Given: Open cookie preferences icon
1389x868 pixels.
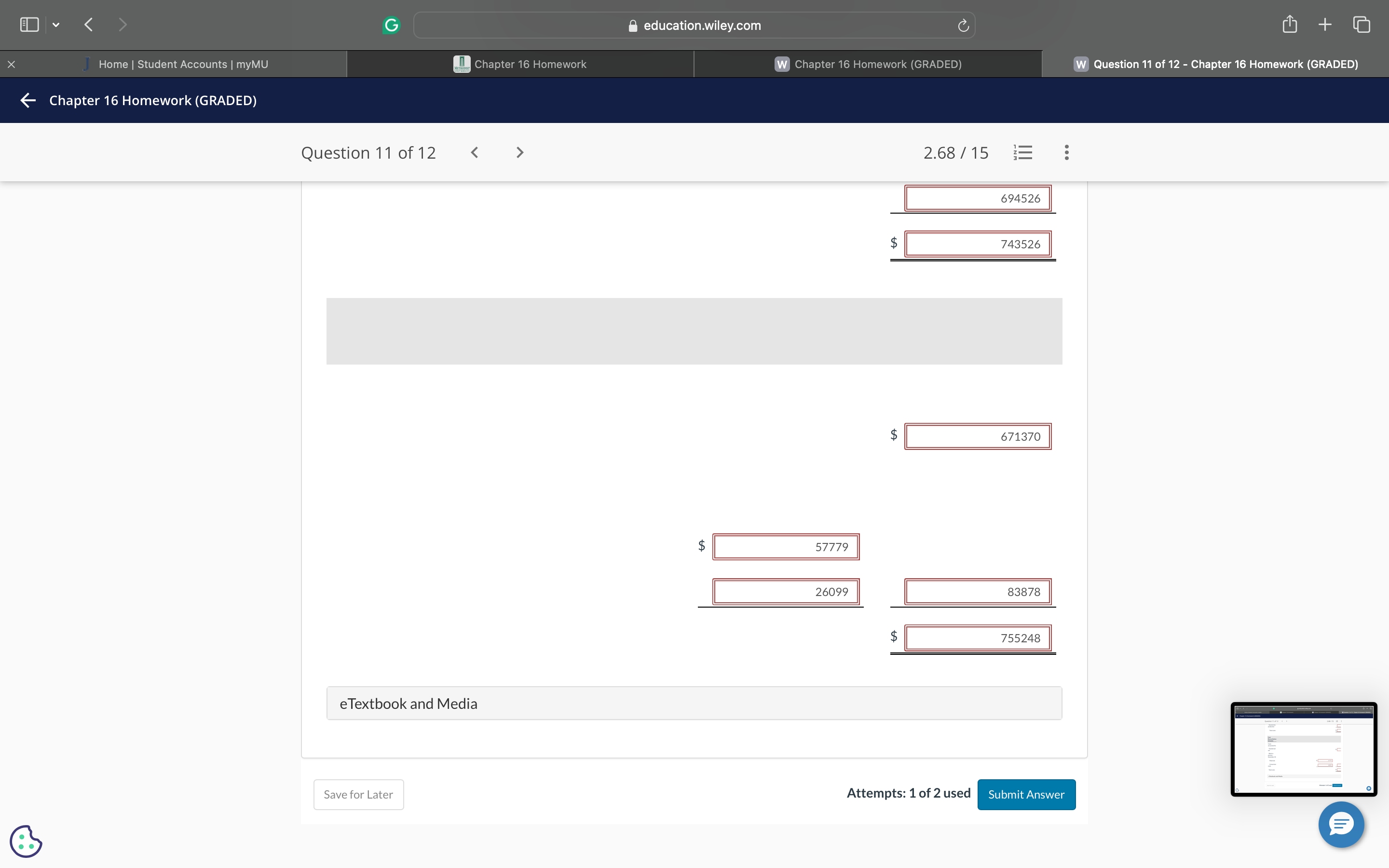Looking at the screenshot, I should [x=26, y=841].
